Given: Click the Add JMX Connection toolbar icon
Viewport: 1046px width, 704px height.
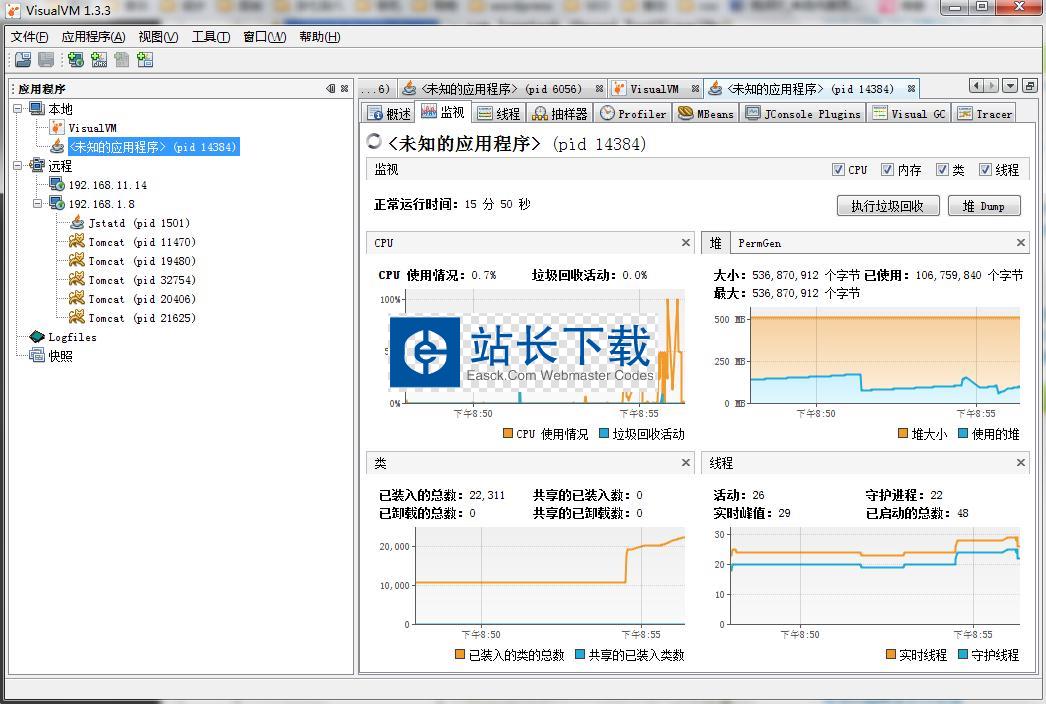Looking at the screenshot, I should [99, 60].
